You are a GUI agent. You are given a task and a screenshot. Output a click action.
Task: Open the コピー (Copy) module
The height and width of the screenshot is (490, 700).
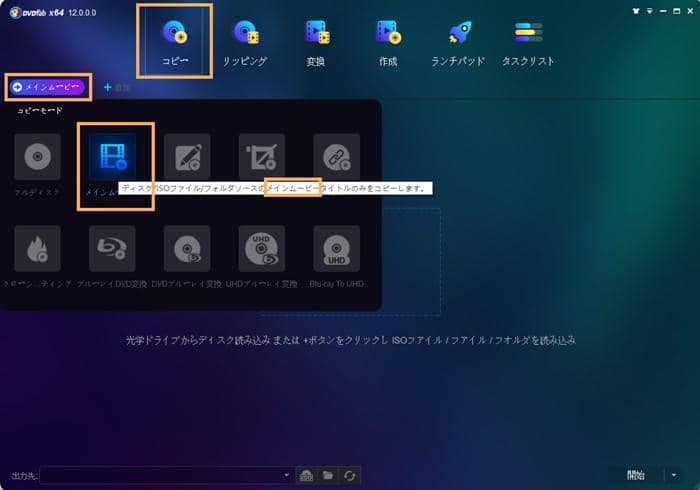175,42
